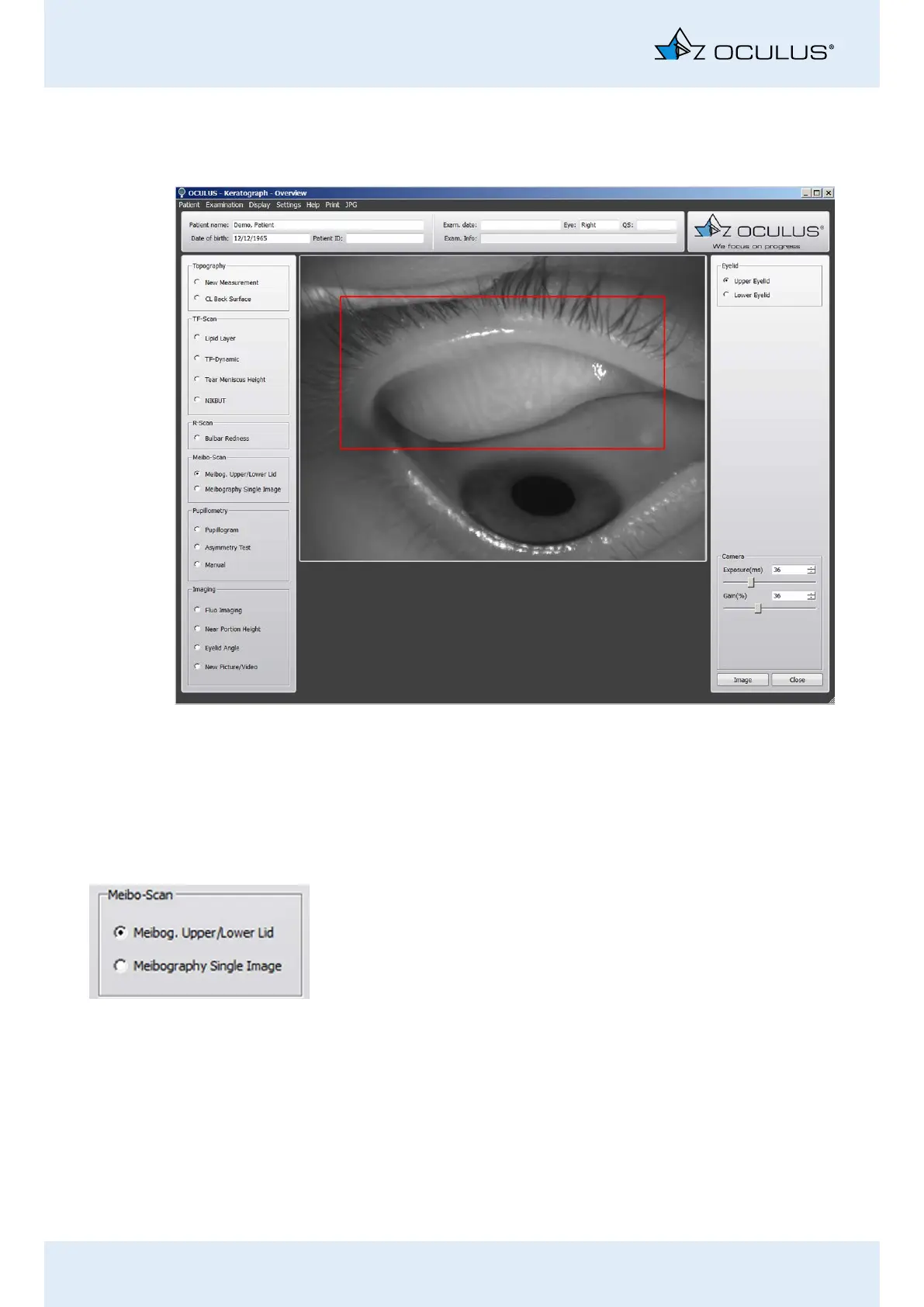The height and width of the screenshot is (1307, 924).
Task: Click the Keratograph title bar icon
Action: [182, 192]
